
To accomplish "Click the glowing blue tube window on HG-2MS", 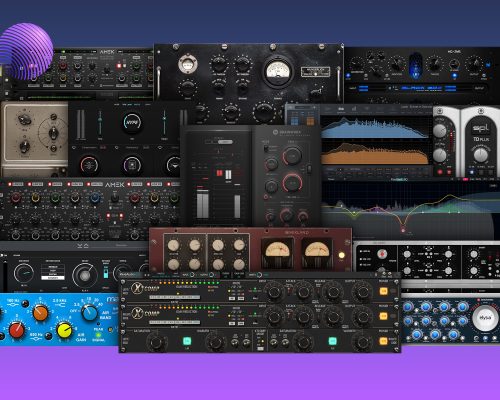I will pos(415,66).
